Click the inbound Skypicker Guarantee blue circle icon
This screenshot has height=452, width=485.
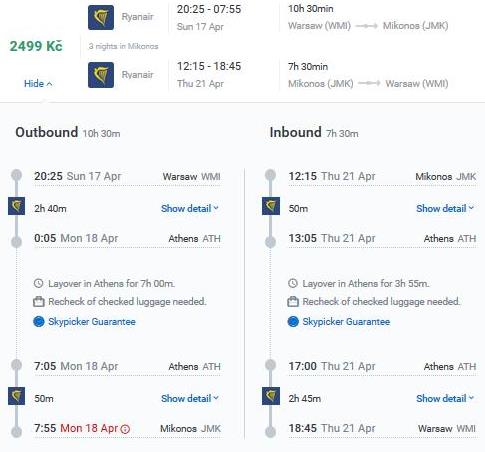click(x=293, y=322)
